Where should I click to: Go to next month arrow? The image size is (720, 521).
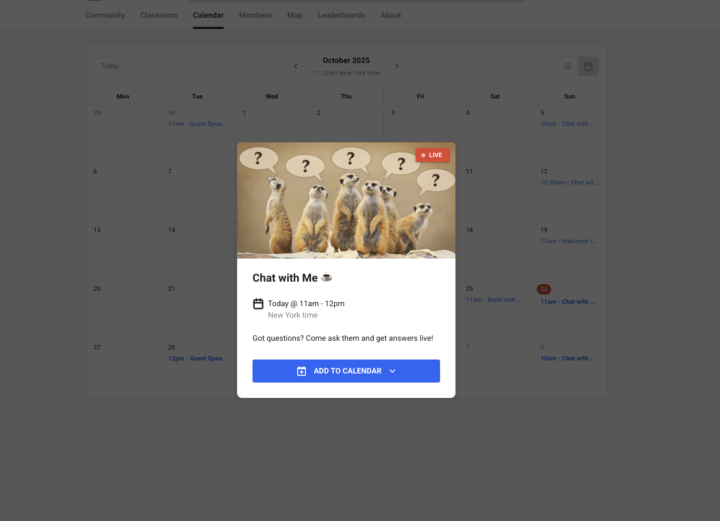[x=397, y=67]
